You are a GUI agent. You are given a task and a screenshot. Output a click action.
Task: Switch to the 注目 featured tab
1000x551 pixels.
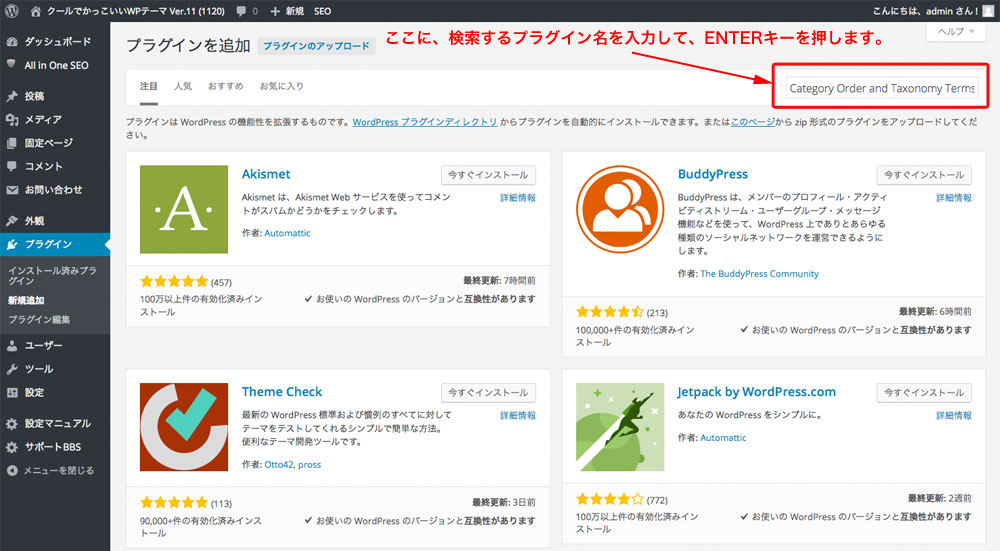click(149, 86)
